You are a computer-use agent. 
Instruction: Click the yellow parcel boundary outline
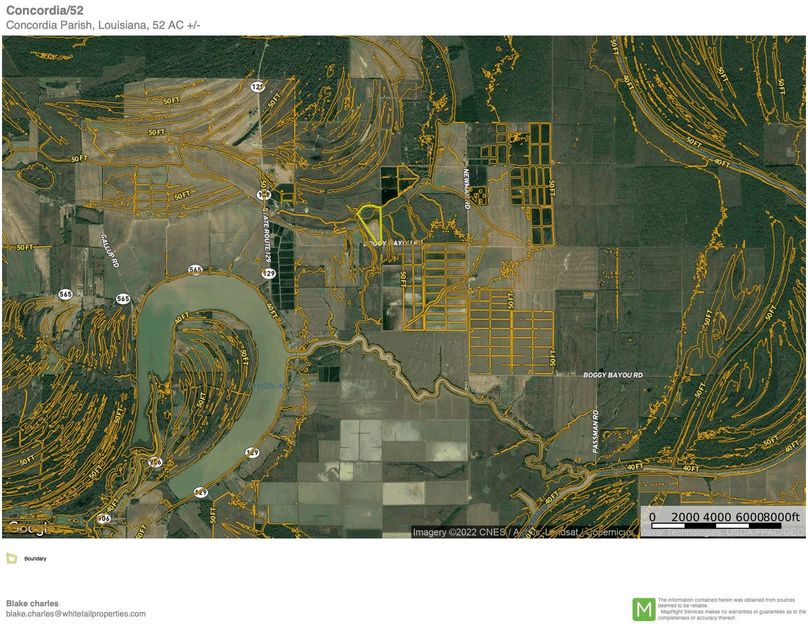pyautogui.click(x=370, y=220)
